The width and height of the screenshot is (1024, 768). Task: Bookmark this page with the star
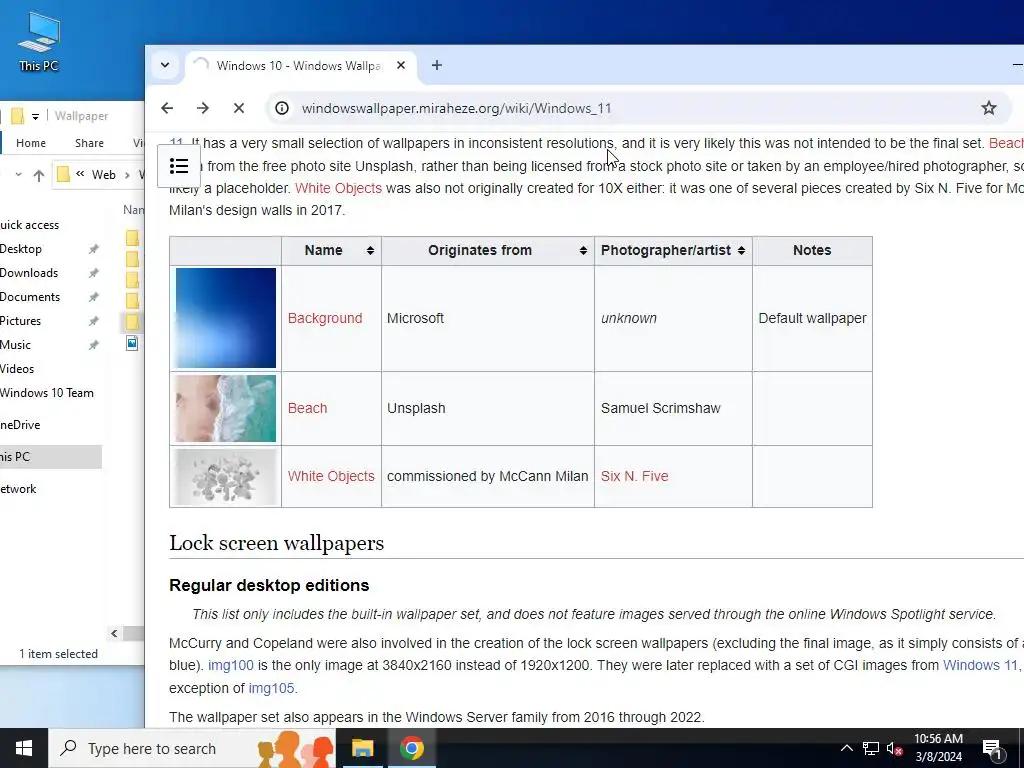pos(989,108)
